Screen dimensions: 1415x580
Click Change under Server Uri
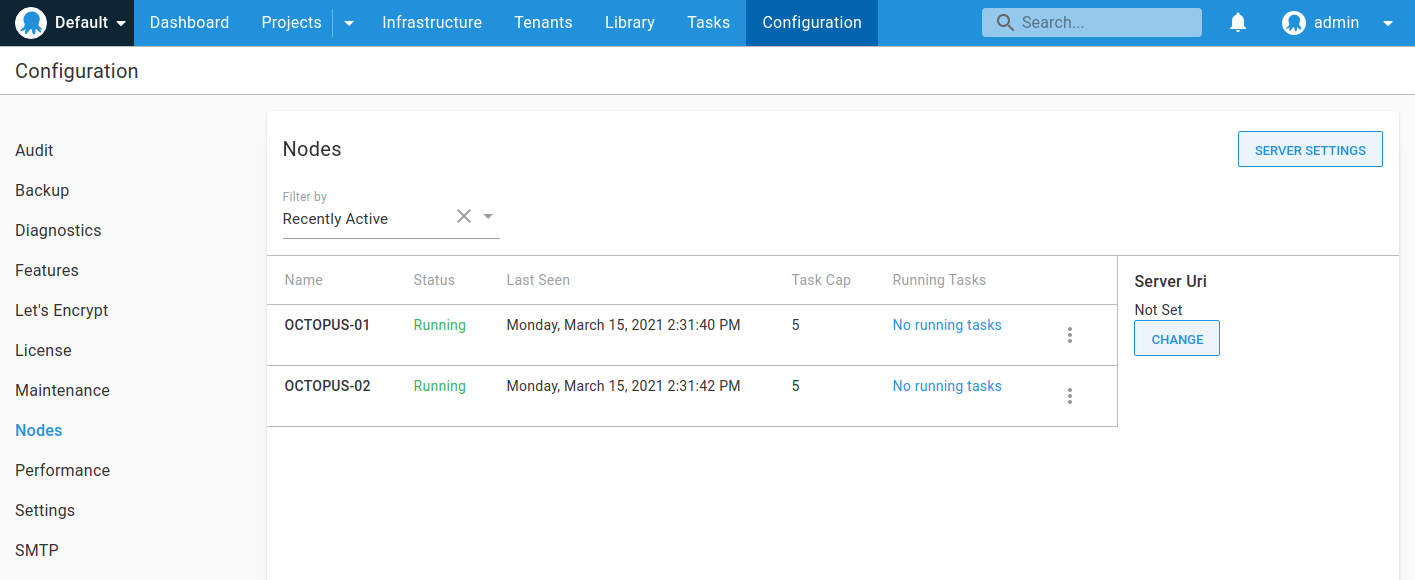coord(1177,338)
